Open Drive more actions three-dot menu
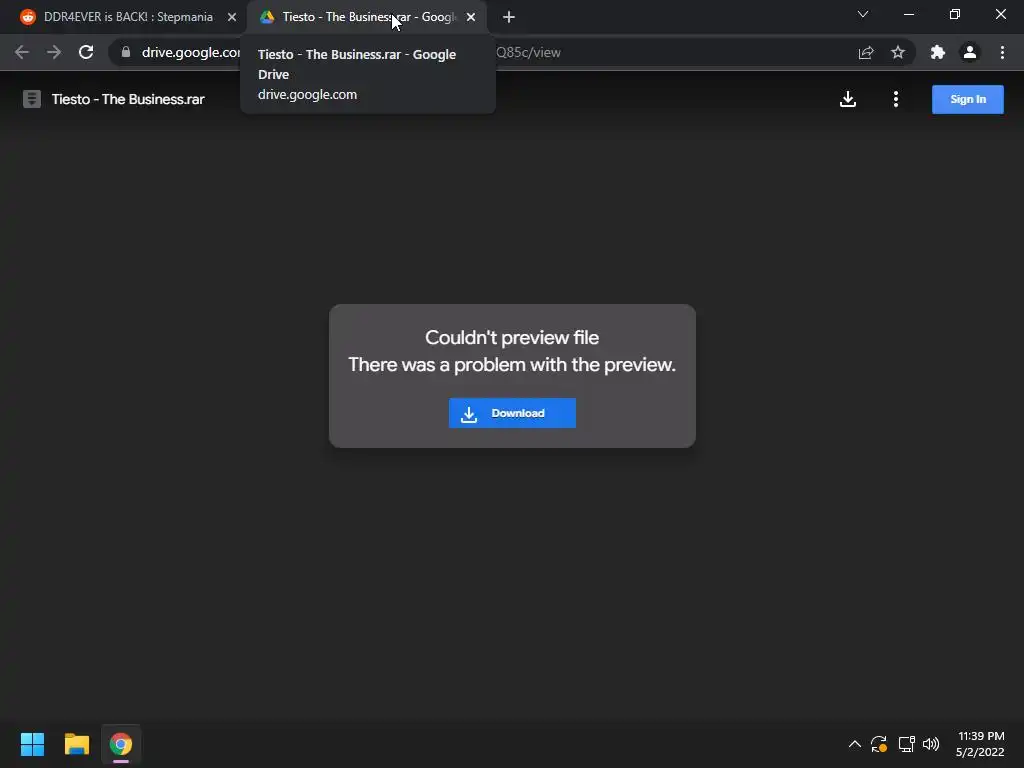This screenshot has height=768, width=1024. coord(896,99)
